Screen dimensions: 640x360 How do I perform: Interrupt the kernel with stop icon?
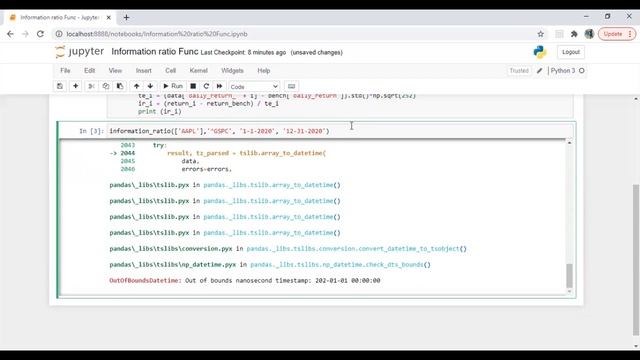click(x=193, y=86)
